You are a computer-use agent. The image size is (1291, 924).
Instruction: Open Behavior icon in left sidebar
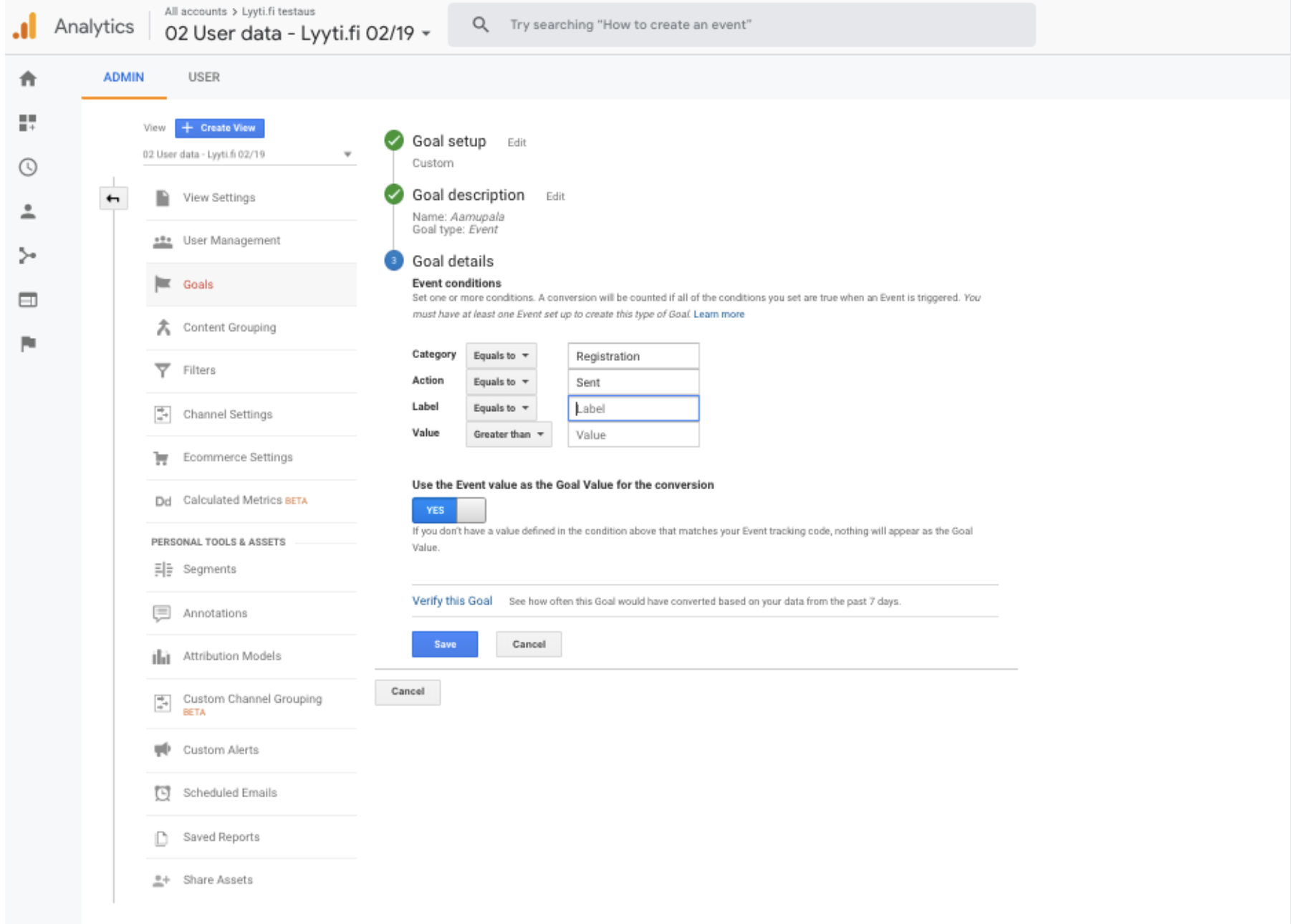point(28,300)
